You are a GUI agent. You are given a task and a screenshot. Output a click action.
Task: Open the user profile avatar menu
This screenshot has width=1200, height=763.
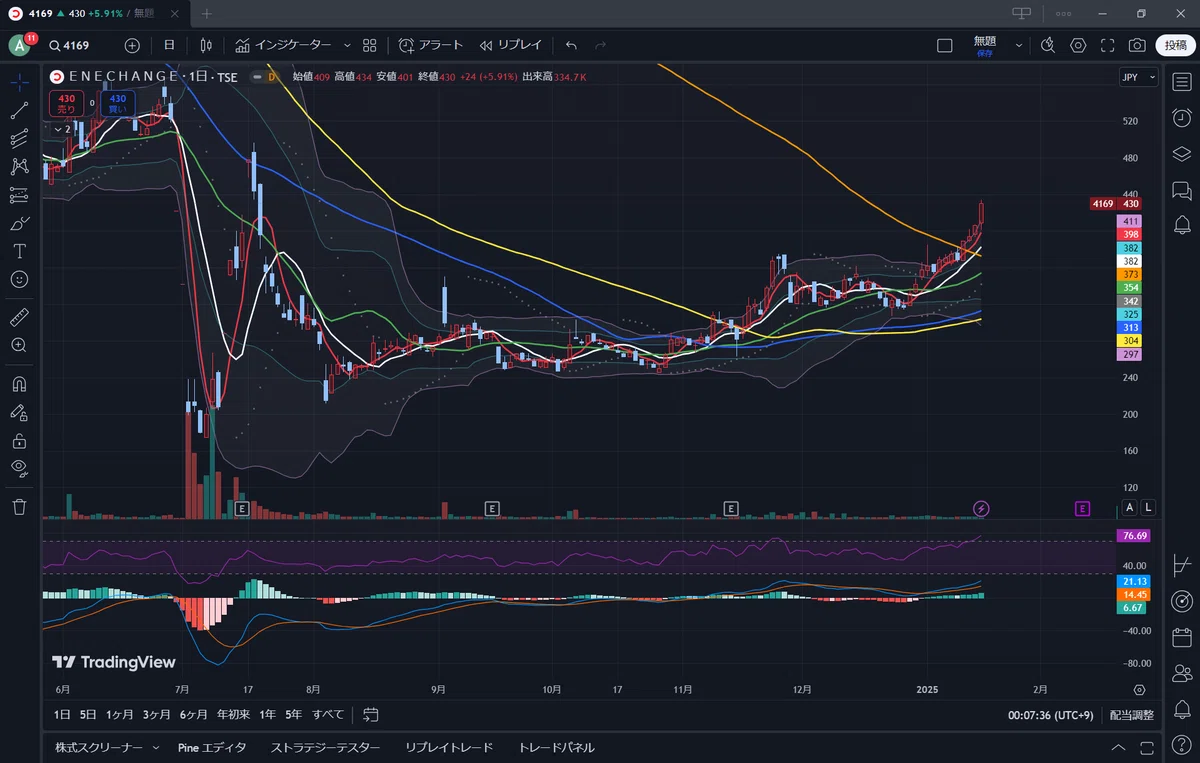20,45
